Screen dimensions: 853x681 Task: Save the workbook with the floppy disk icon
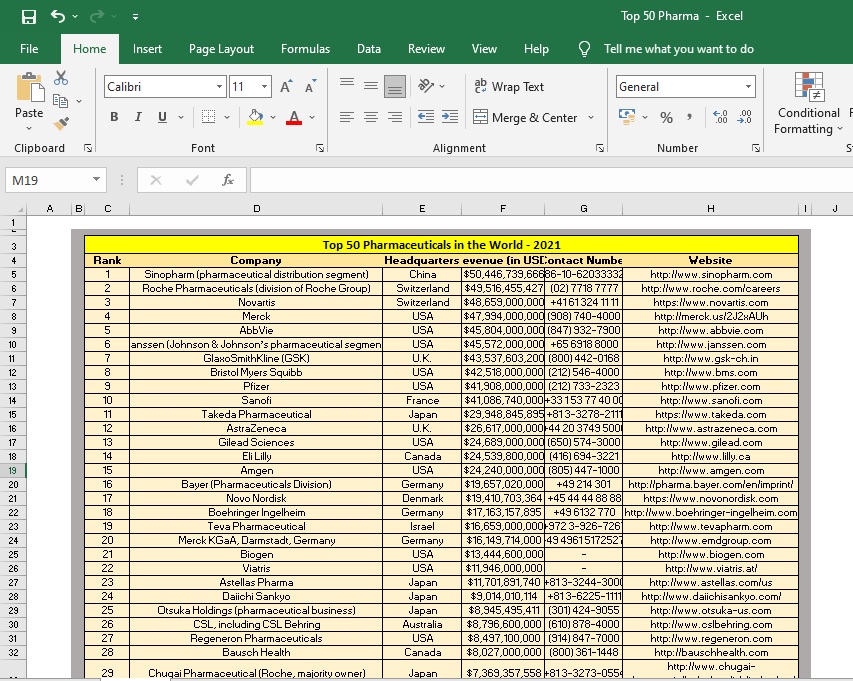[x=29, y=17]
